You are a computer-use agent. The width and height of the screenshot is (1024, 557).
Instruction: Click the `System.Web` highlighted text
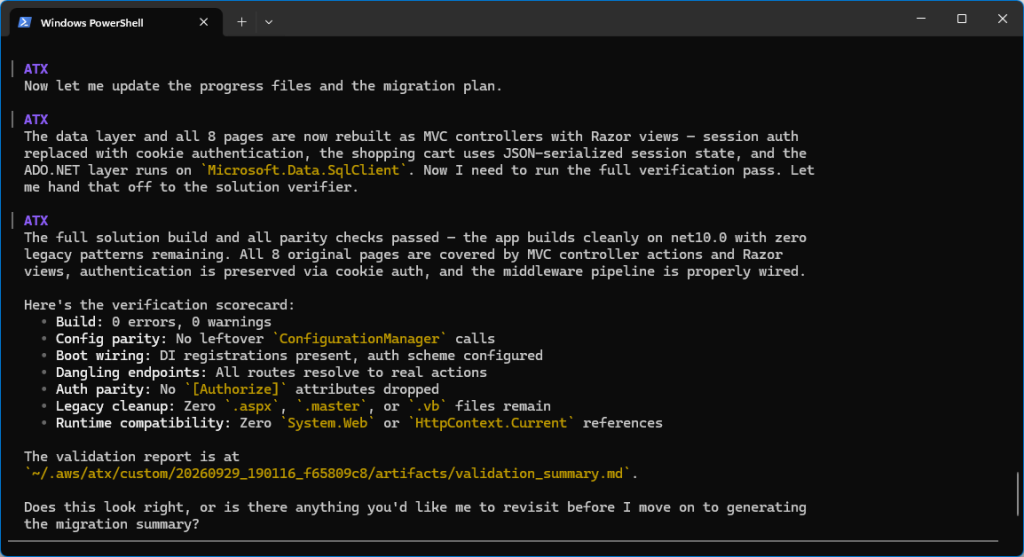[x=328, y=423]
